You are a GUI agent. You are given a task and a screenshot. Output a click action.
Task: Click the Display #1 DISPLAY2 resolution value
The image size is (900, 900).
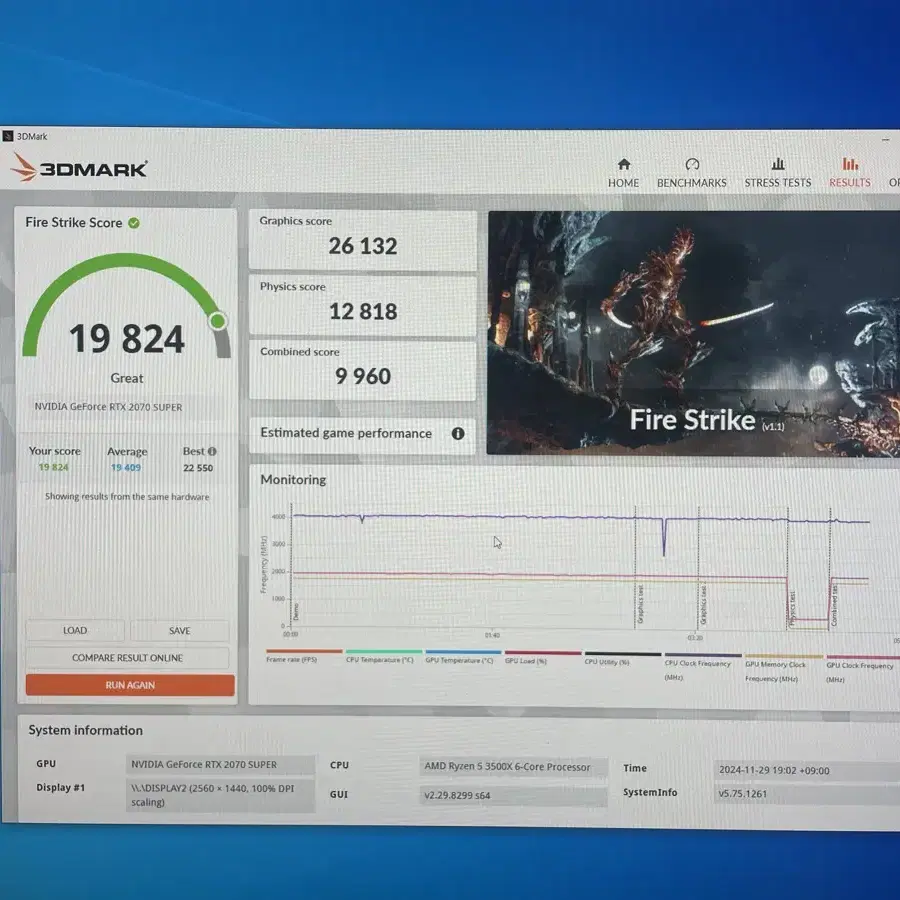(x=220, y=795)
